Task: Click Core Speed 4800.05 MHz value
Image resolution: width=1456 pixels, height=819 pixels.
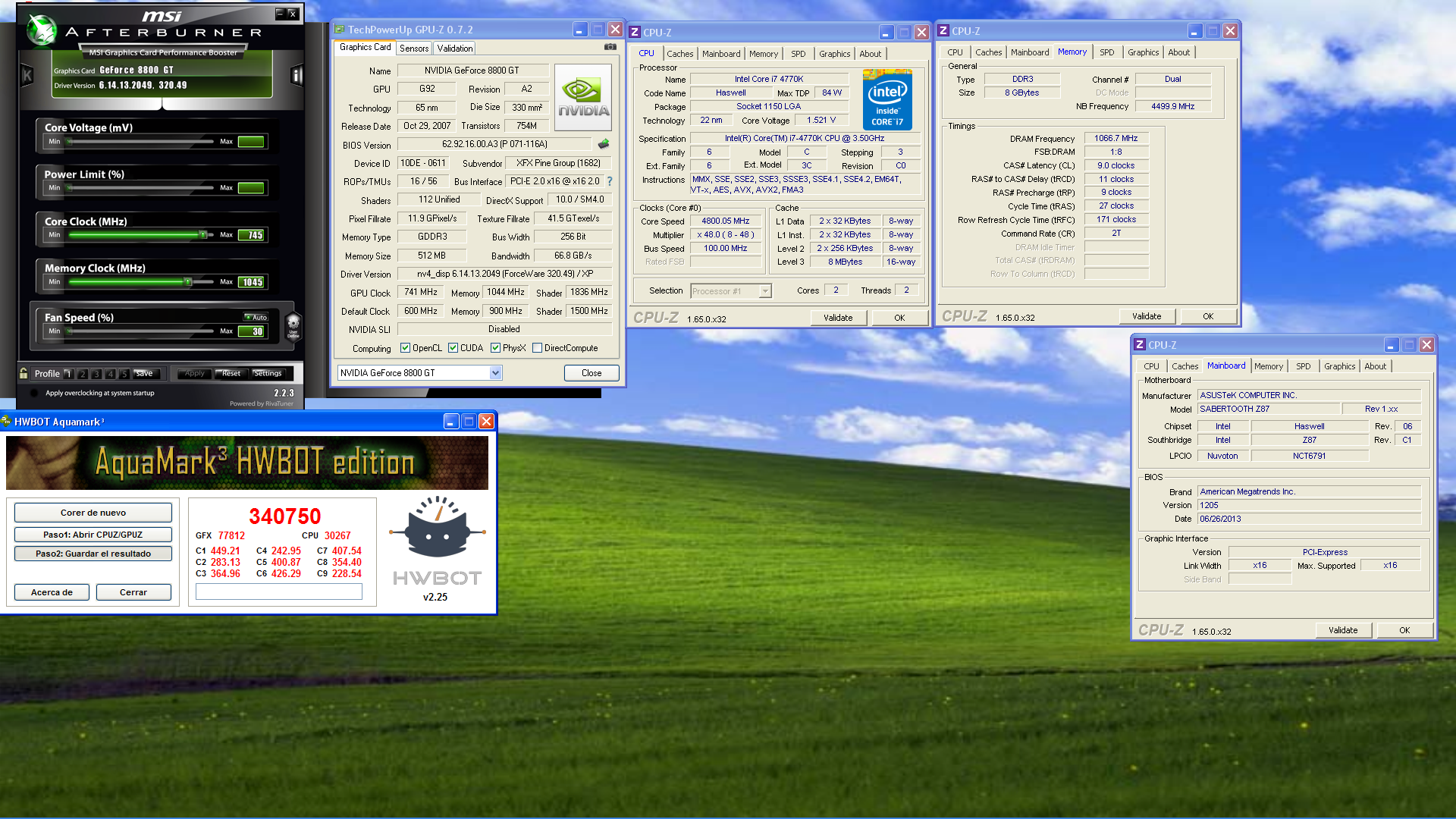Action: [726, 221]
